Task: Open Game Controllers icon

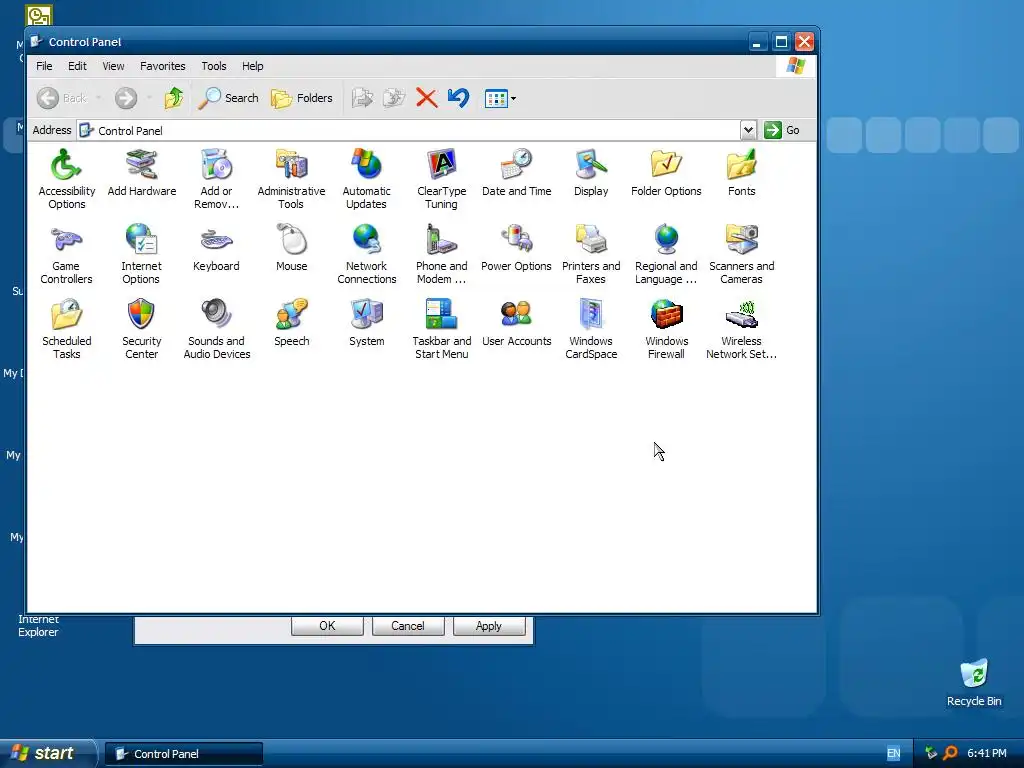Action: [x=66, y=253]
